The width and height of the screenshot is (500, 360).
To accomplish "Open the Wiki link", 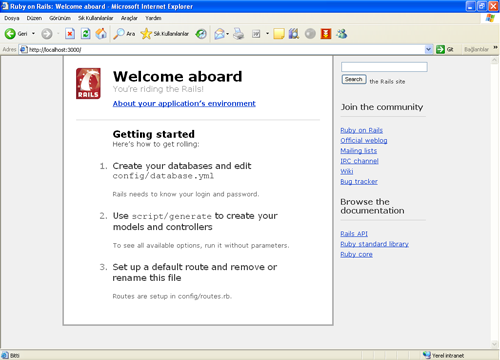I will [x=347, y=171].
